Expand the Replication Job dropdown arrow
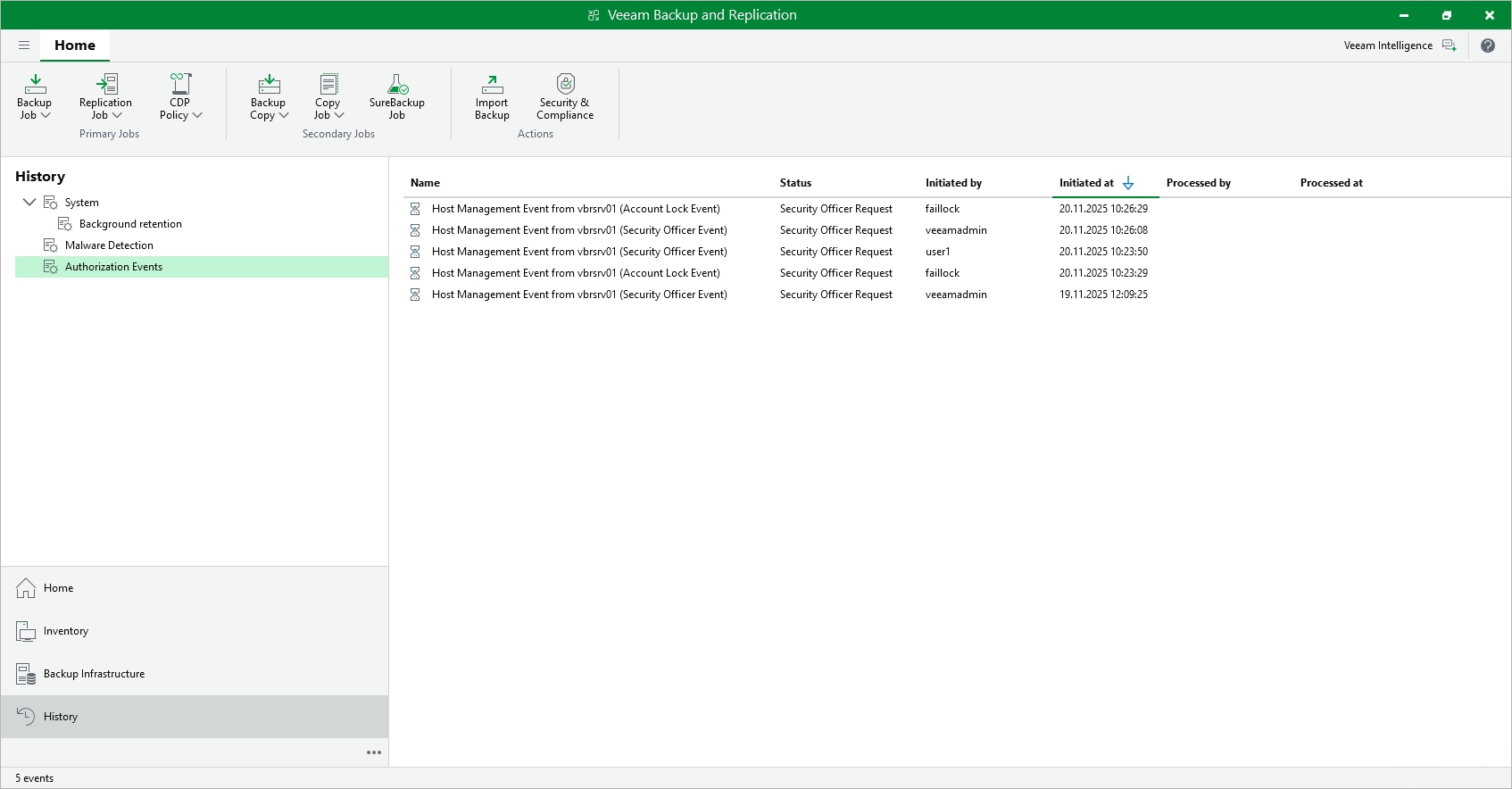 117,115
